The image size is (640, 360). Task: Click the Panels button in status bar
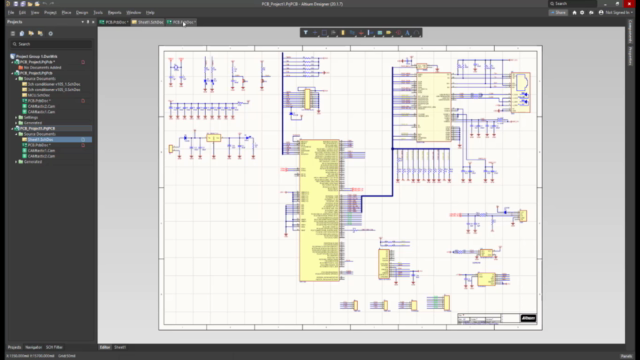pyautogui.click(x=626, y=356)
